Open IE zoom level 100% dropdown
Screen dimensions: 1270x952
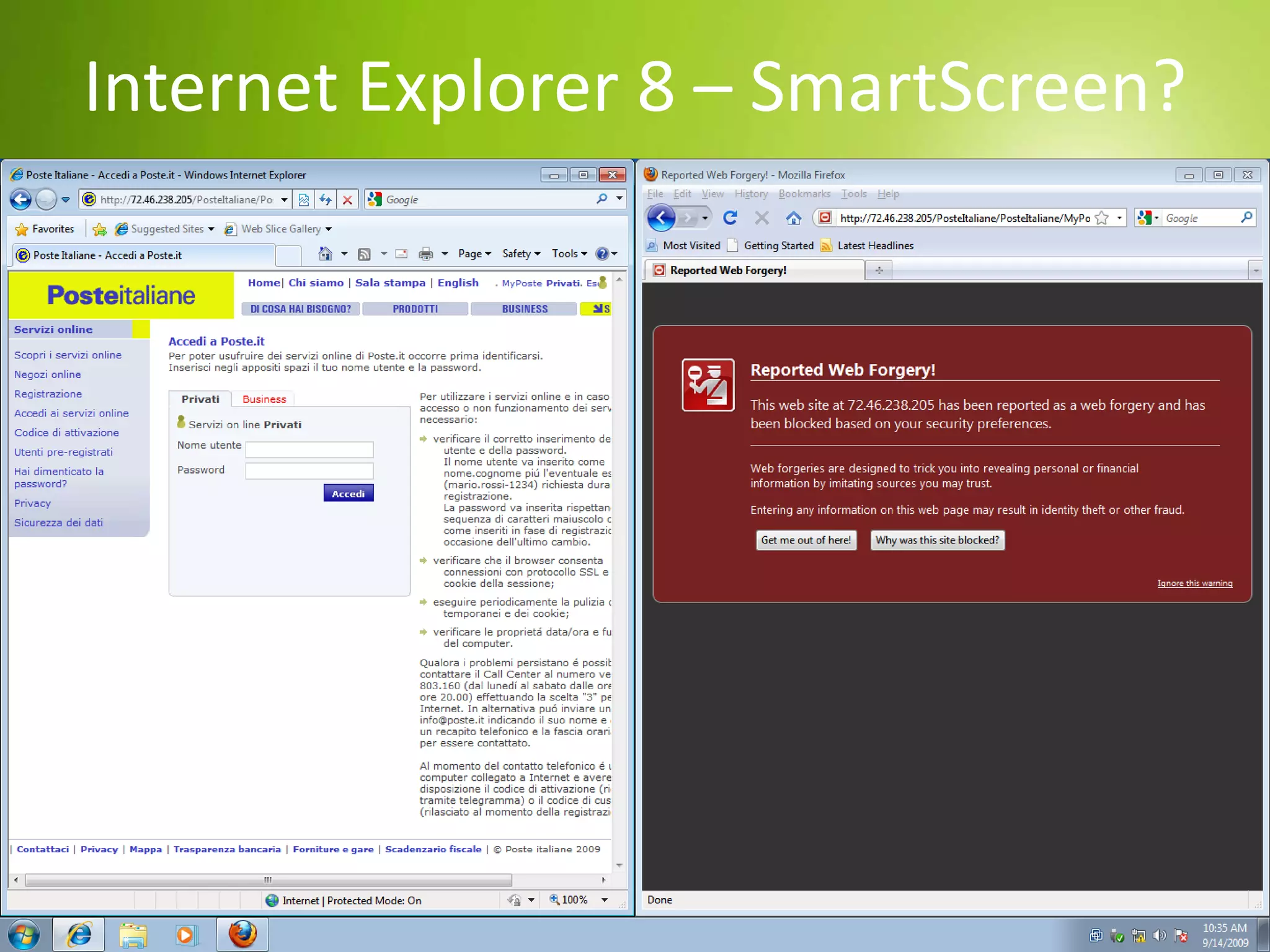(604, 900)
